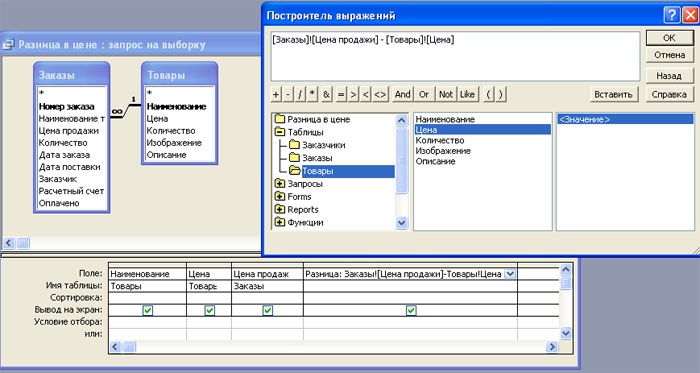700x373 pixels.
Task: Insert the Not logical operator
Action: (446, 94)
